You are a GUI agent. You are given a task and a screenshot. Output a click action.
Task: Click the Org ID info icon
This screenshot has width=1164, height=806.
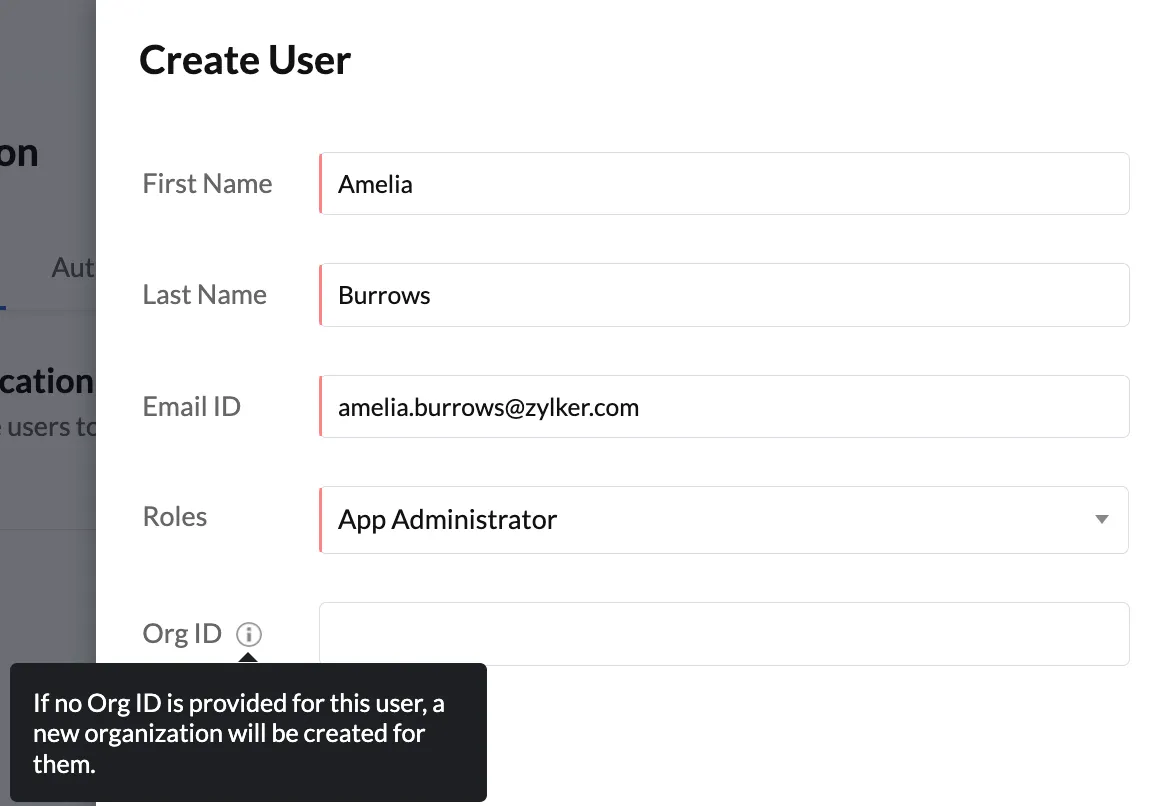pyautogui.click(x=249, y=634)
